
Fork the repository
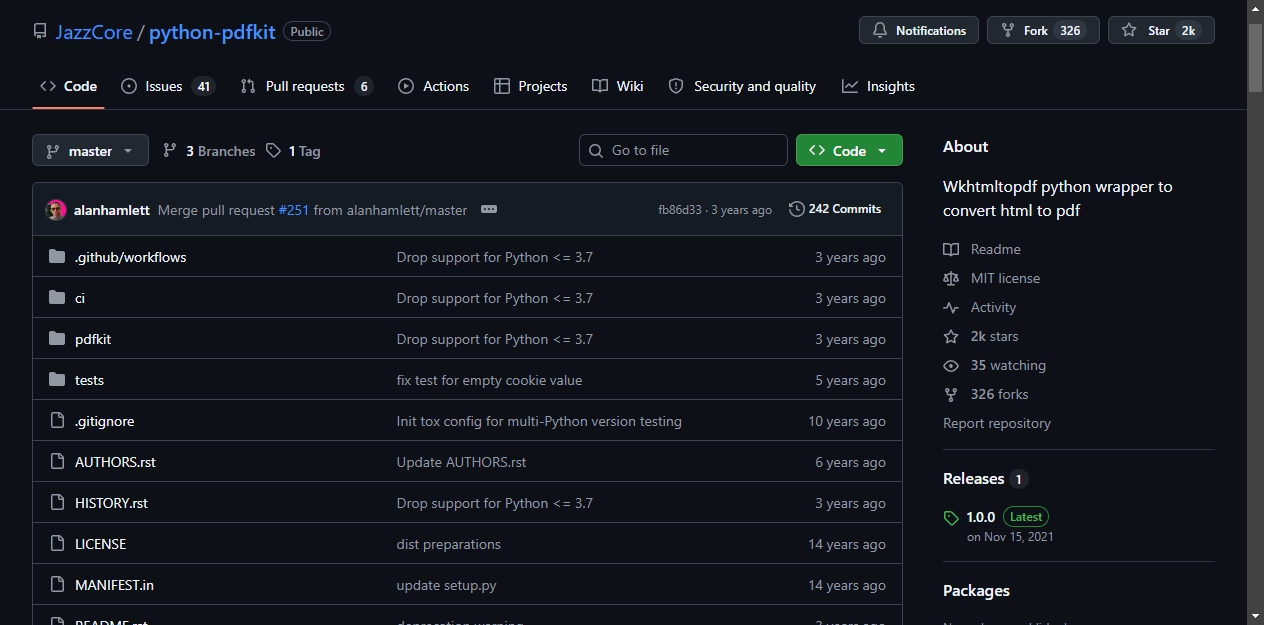pos(1043,30)
